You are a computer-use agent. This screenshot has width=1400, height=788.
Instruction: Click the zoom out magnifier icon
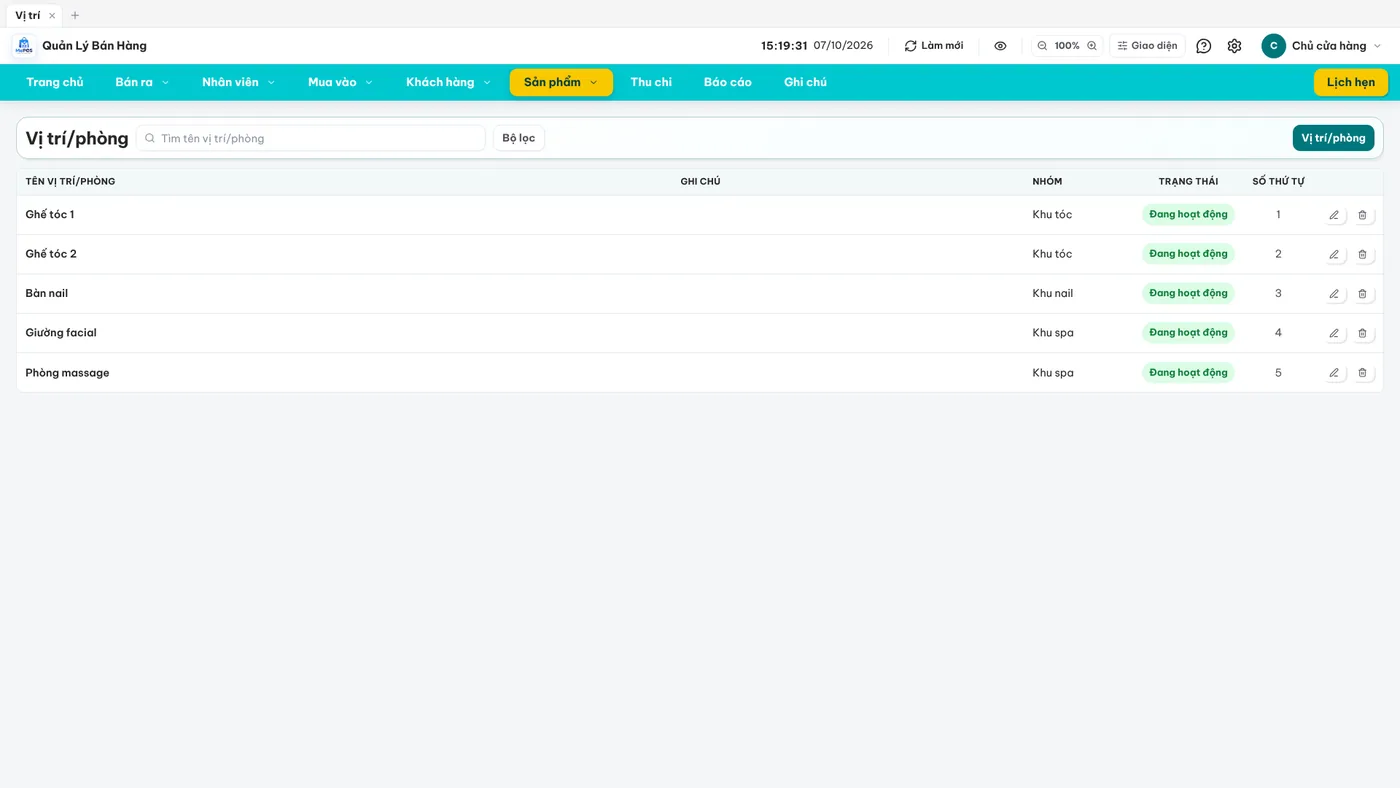point(1042,46)
